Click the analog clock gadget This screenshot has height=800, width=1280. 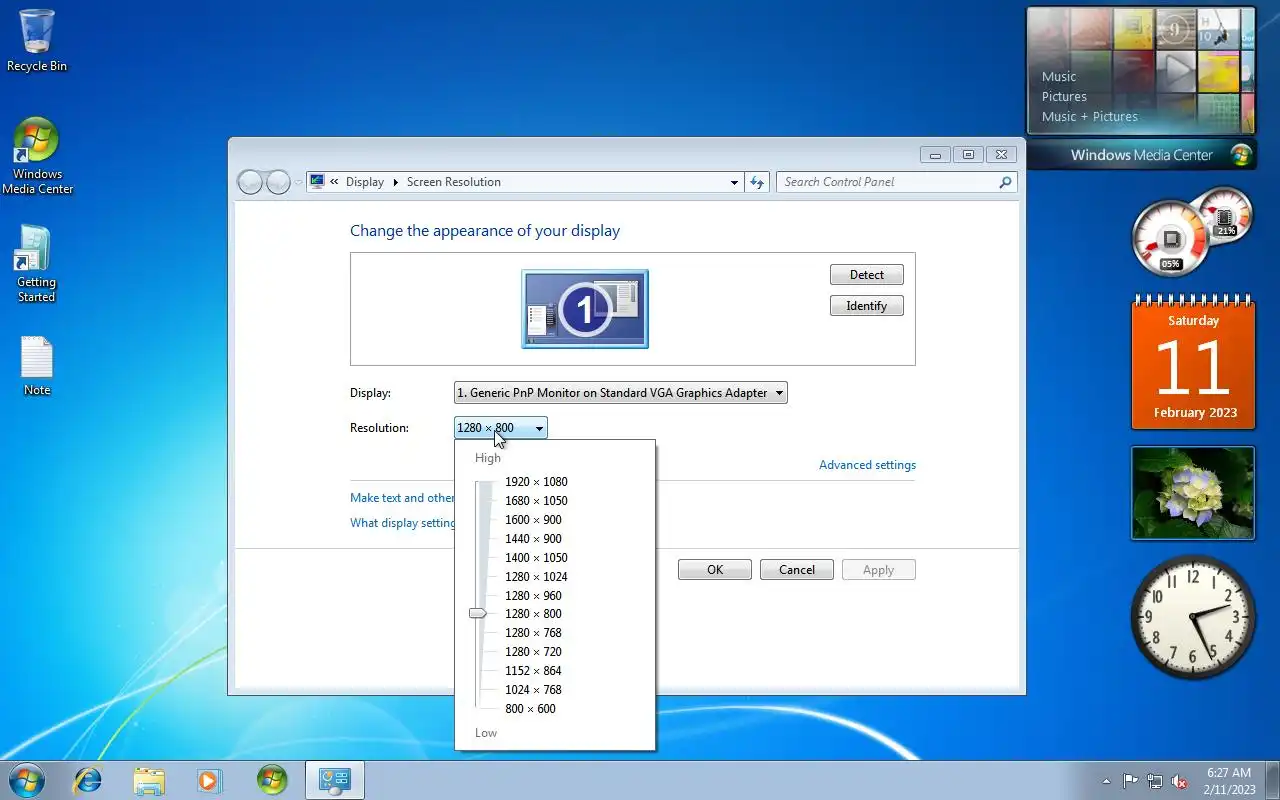pyautogui.click(x=1192, y=617)
